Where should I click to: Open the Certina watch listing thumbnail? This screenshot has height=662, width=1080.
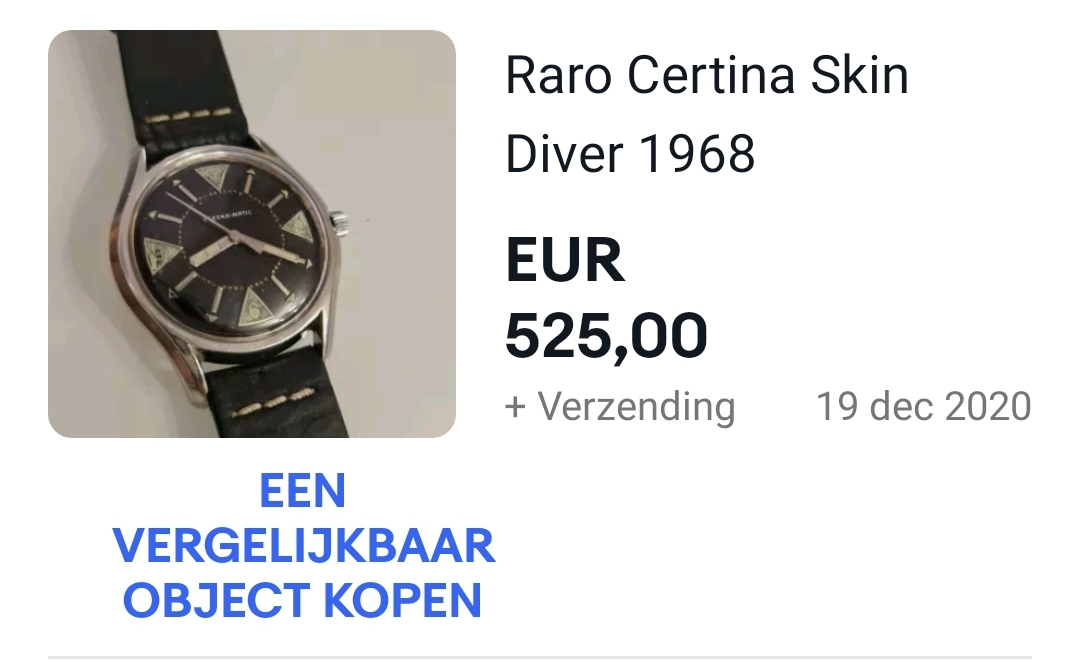pos(251,234)
